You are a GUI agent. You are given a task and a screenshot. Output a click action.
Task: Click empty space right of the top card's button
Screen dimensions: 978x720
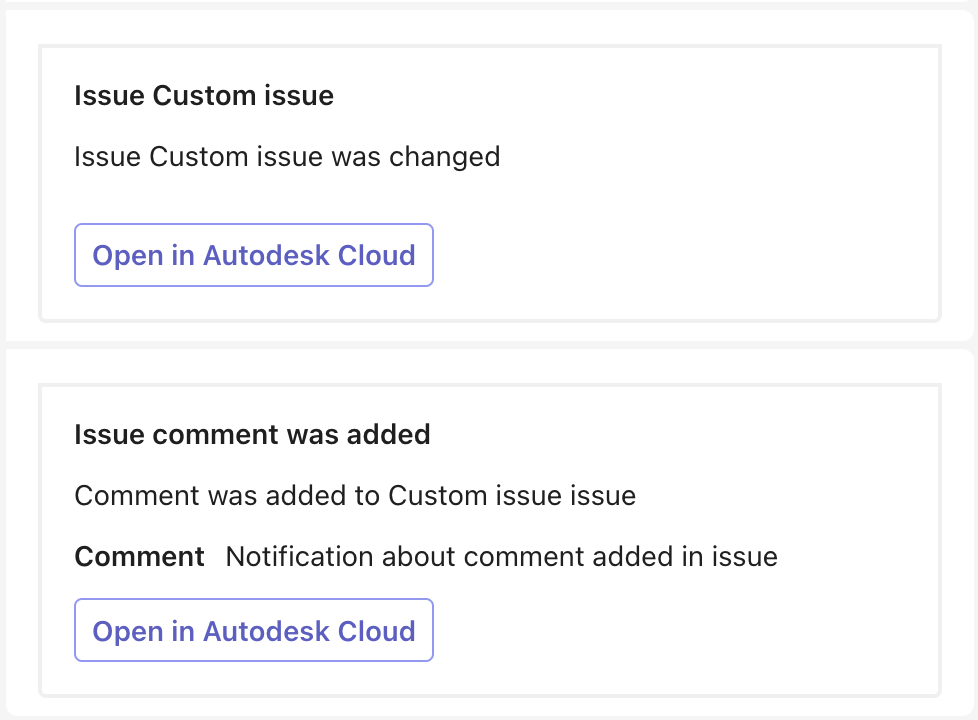point(680,255)
